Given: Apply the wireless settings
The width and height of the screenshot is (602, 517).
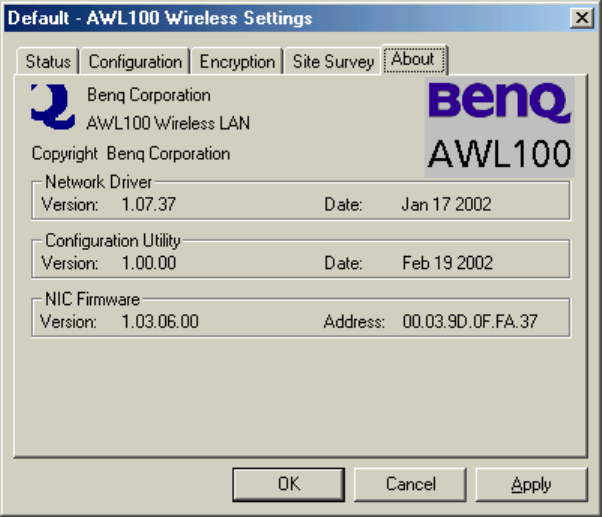Looking at the screenshot, I should (x=531, y=484).
